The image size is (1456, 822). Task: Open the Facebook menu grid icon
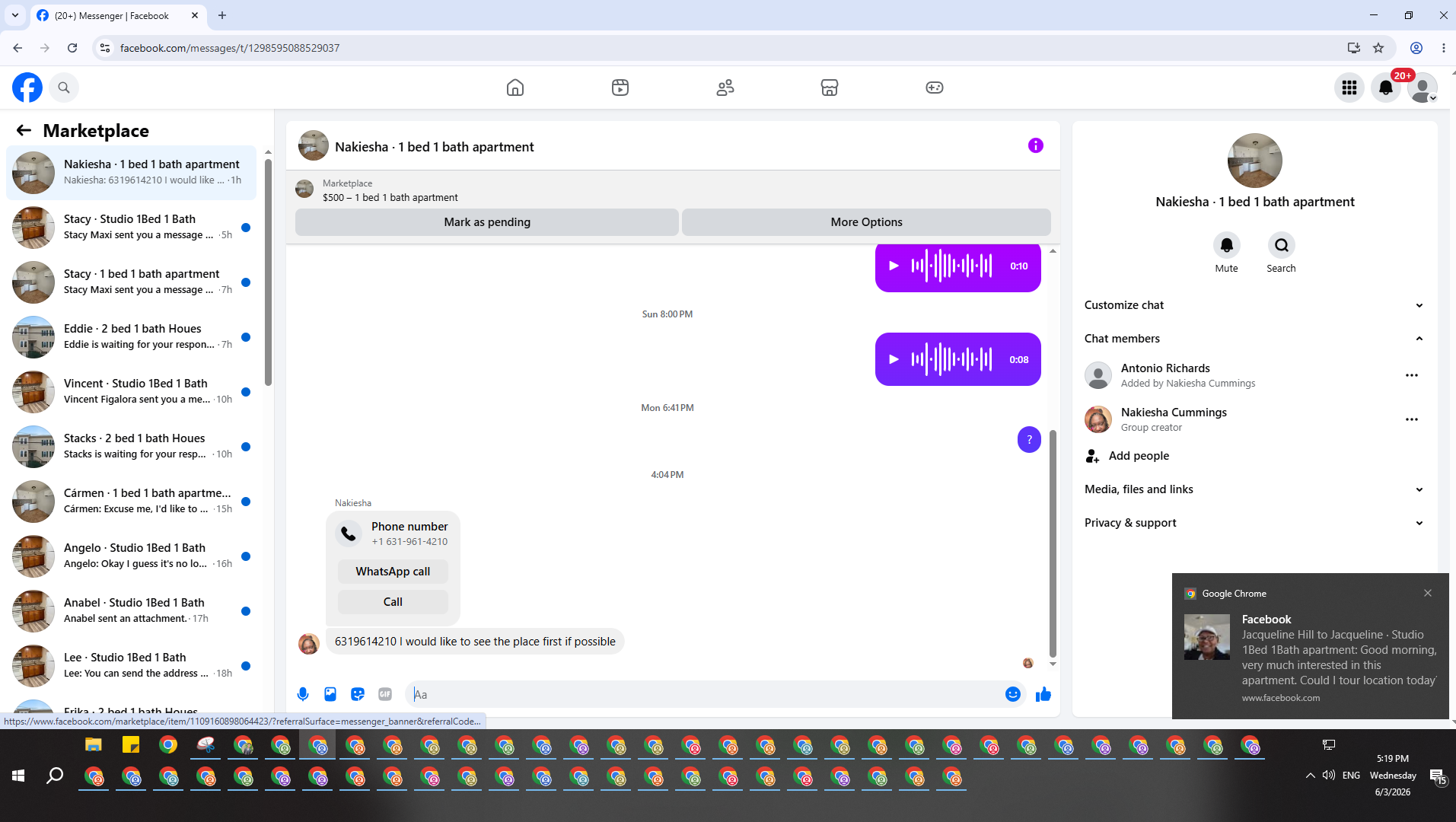click(x=1349, y=88)
